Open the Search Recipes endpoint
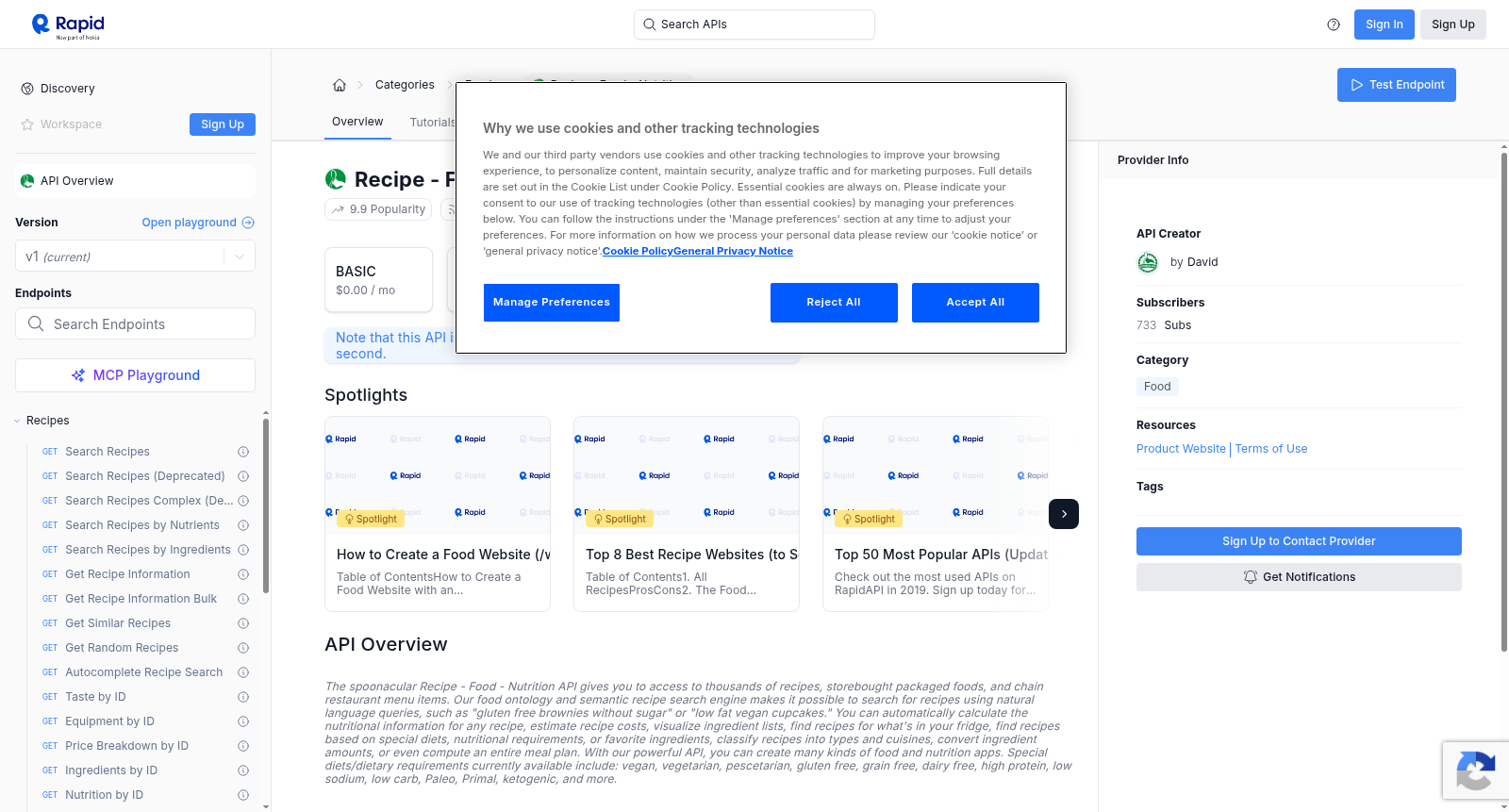This screenshot has width=1509, height=812. [x=108, y=452]
